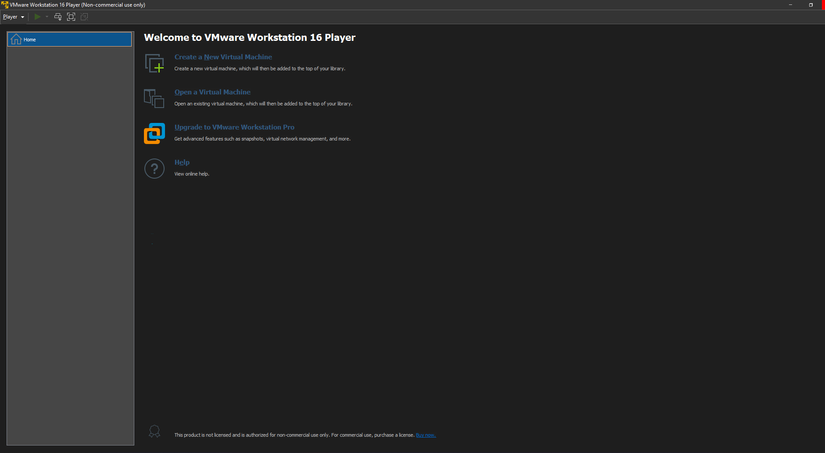Minimize the VMware Player window
Viewport: 825px width, 453px height.
point(790,5)
